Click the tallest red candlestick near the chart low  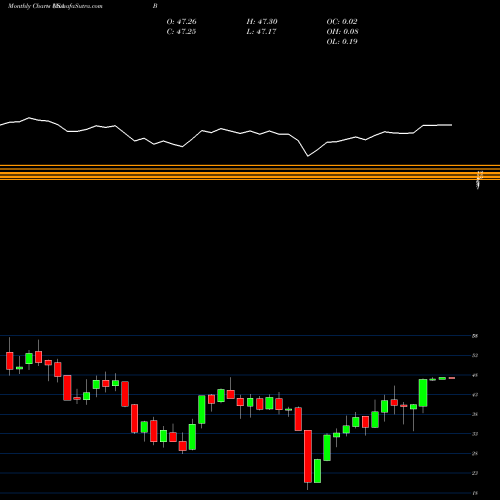[308, 456]
